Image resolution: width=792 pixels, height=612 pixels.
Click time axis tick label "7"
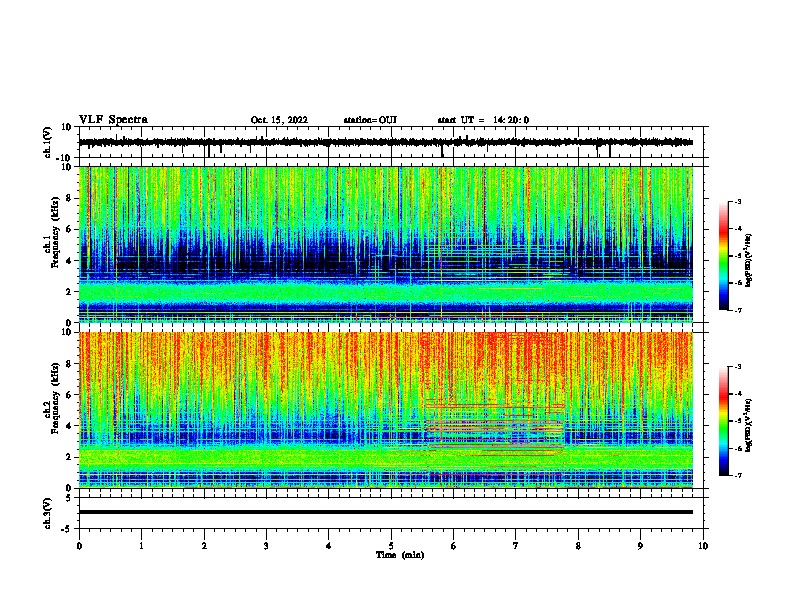[x=516, y=546]
